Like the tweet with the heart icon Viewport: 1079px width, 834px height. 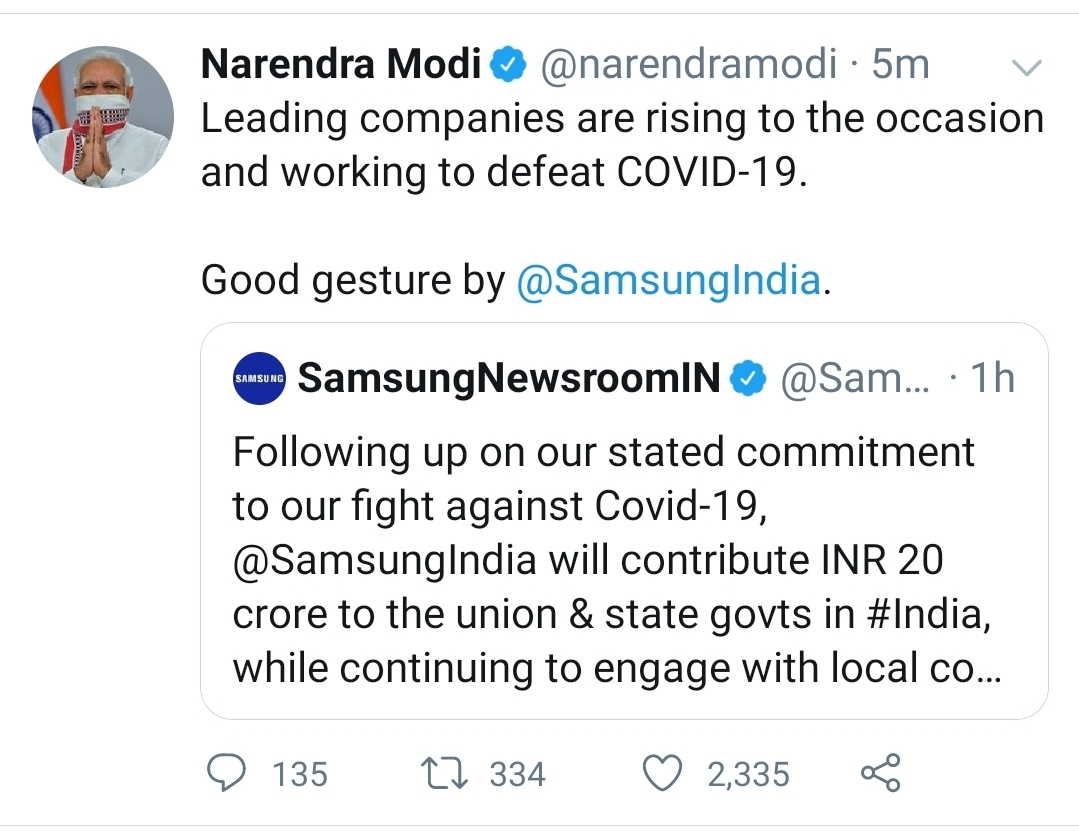click(x=662, y=773)
